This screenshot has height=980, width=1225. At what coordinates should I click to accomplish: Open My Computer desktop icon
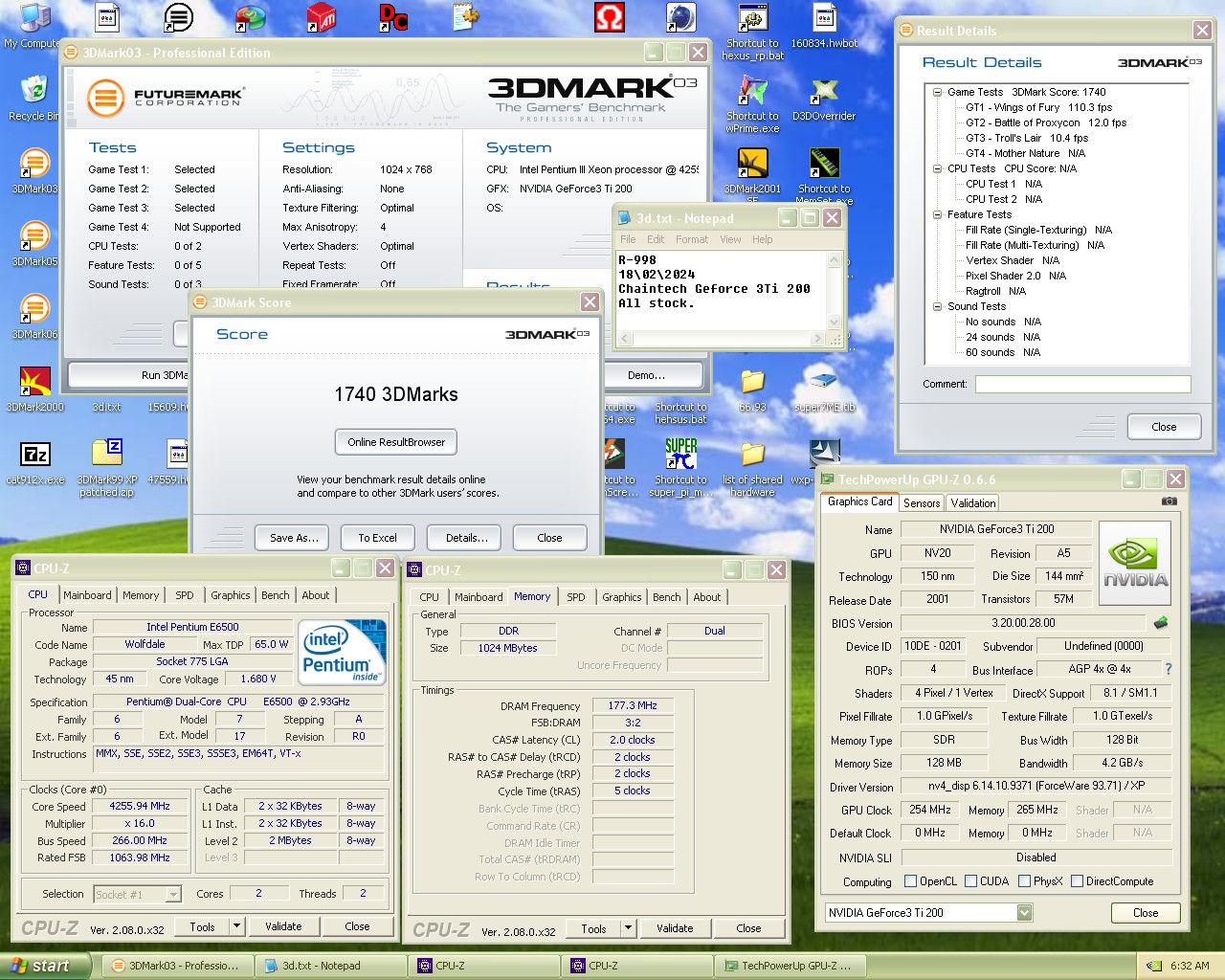33,17
